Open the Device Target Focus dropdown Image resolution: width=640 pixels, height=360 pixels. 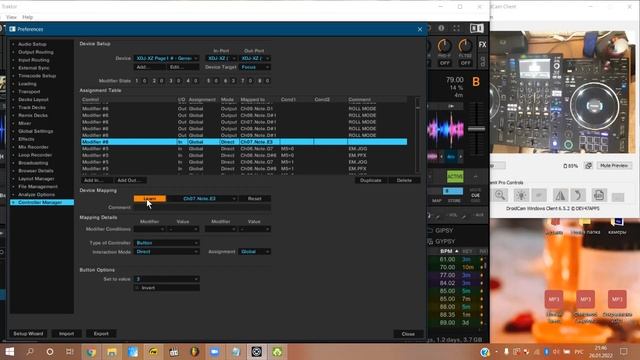pos(254,67)
